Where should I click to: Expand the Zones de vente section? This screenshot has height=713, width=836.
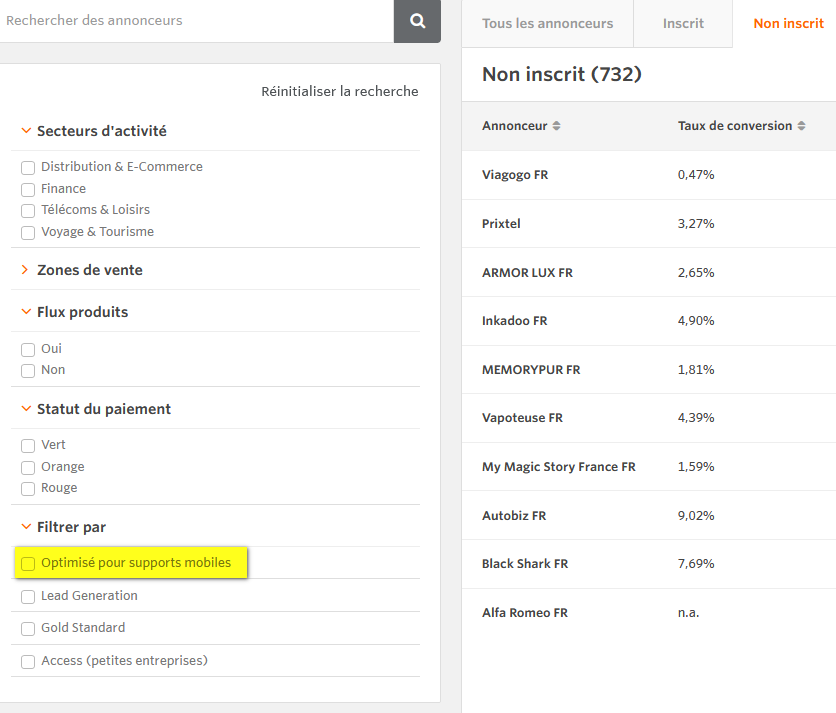tap(25, 270)
